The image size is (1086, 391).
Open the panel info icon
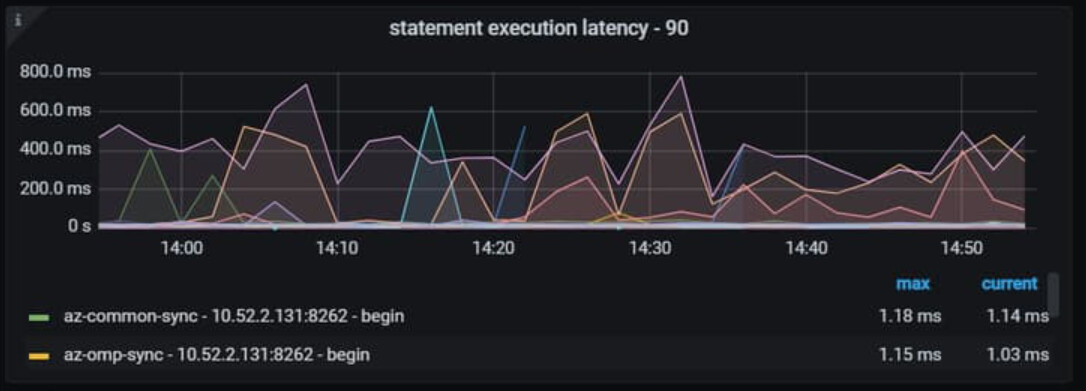pyautogui.click(x=18, y=20)
